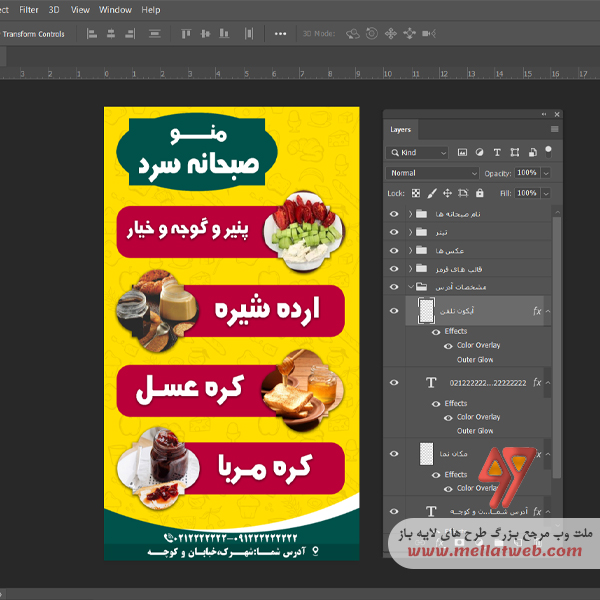Image resolution: width=600 pixels, height=600 pixels.
Task: Click the Lock all padlock icon
Action: [479, 193]
